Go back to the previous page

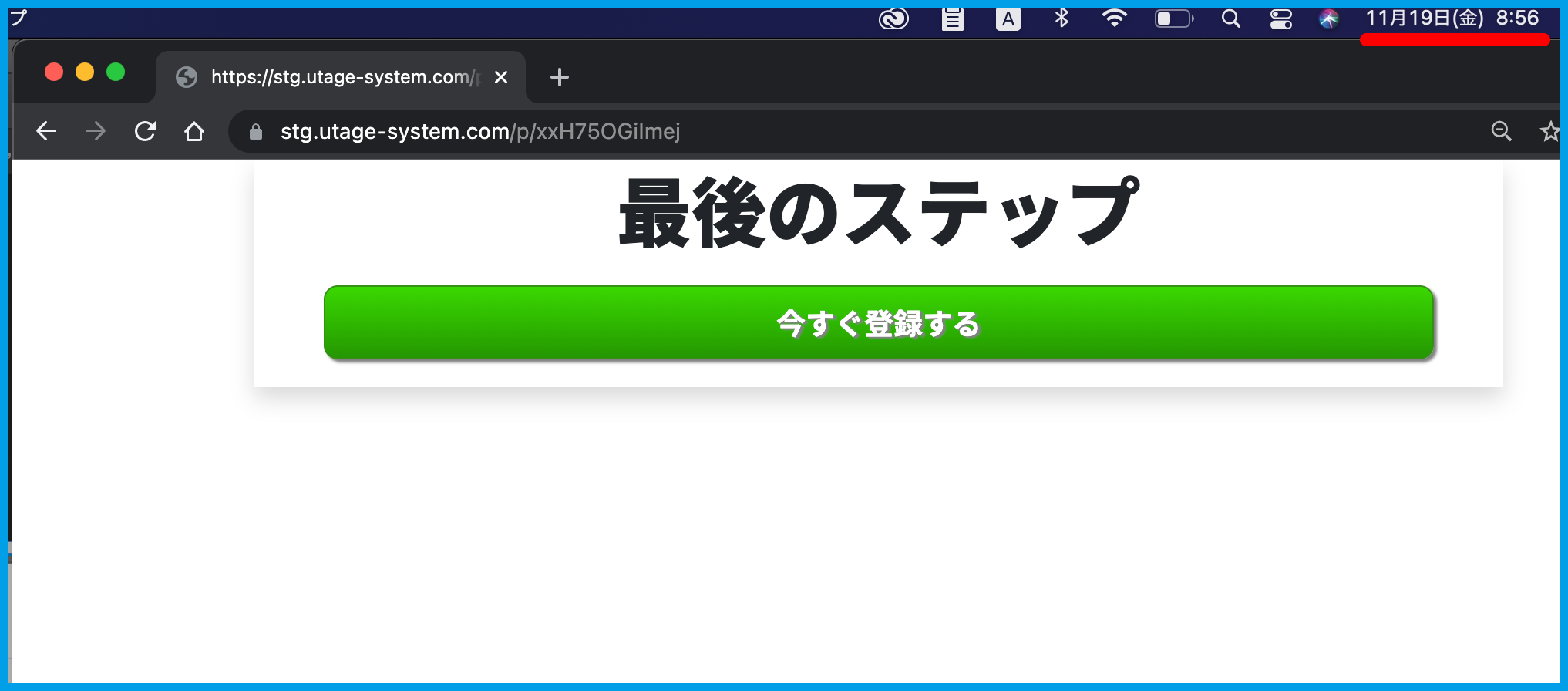pyautogui.click(x=46, y=131)
